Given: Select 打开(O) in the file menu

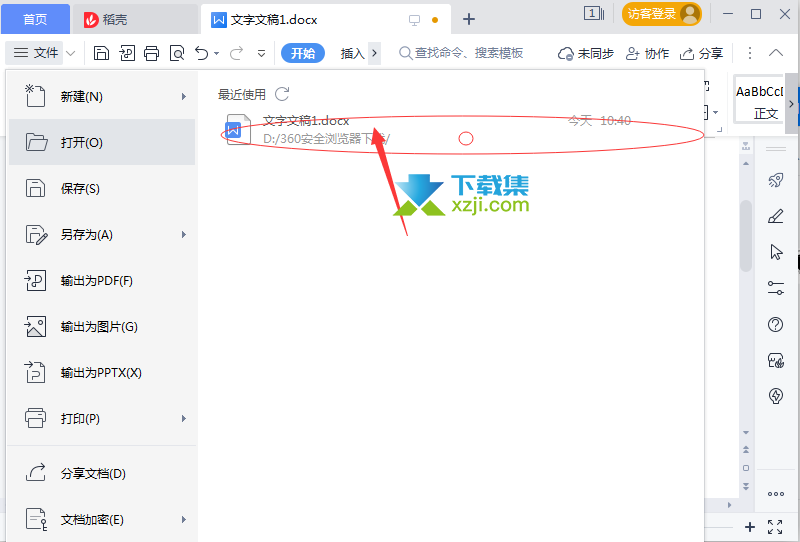Looking at the screenshot, I should [x=102, y=142].
